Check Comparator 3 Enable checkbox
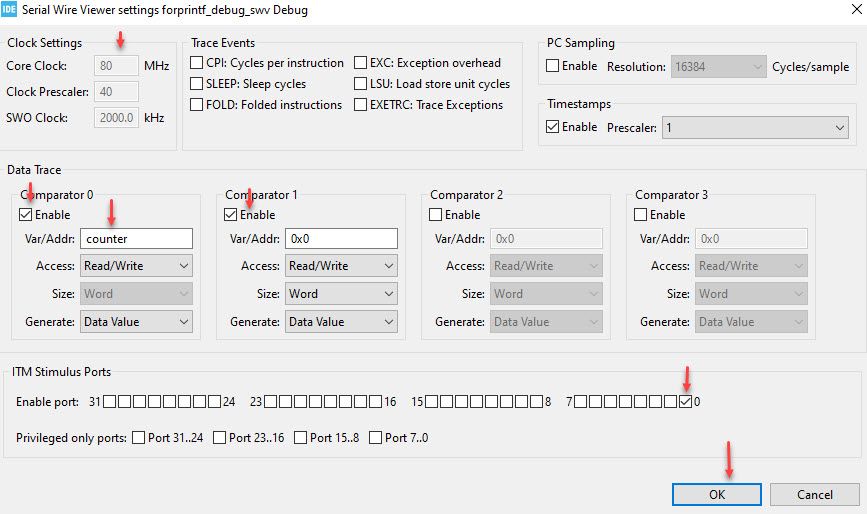The width and height of the screenshot is (867, 514). (x=640, y=214)
